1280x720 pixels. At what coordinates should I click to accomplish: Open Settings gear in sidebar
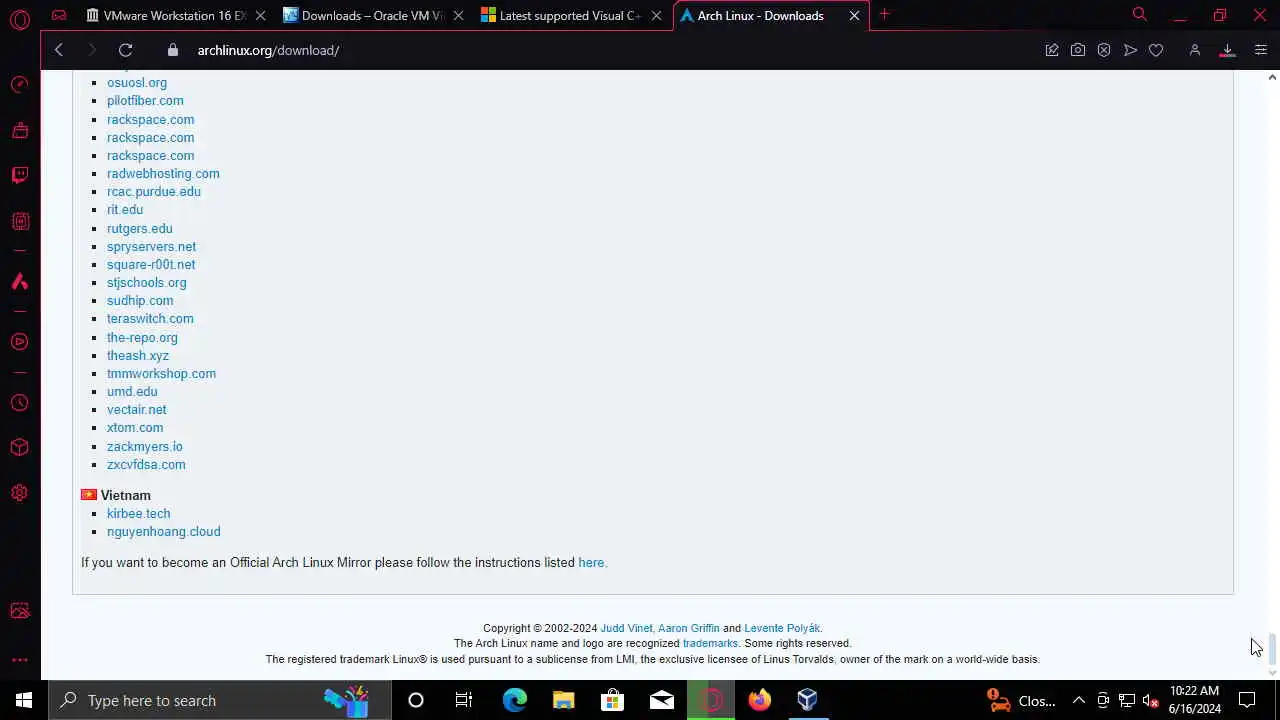point(19,493)
